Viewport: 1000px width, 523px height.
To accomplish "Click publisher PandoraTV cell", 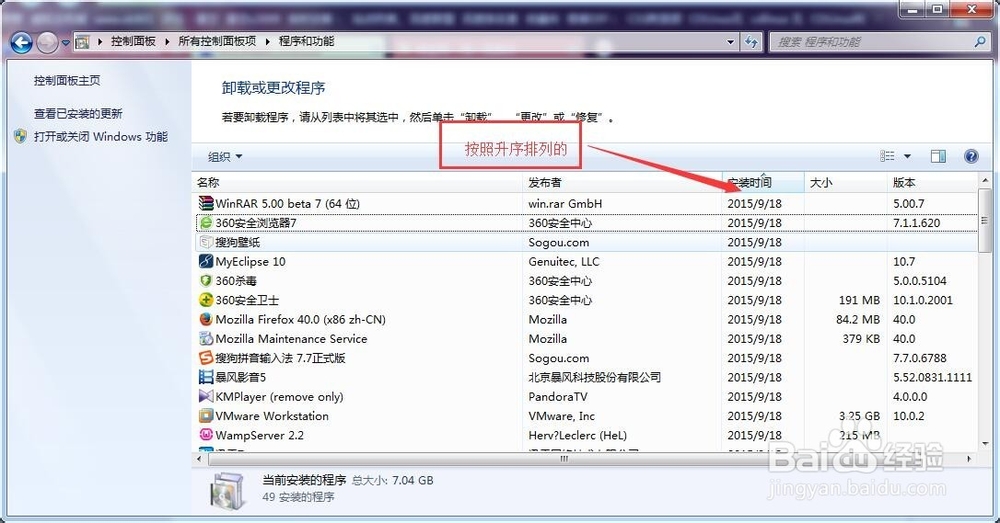I will [x=558, y=396].
